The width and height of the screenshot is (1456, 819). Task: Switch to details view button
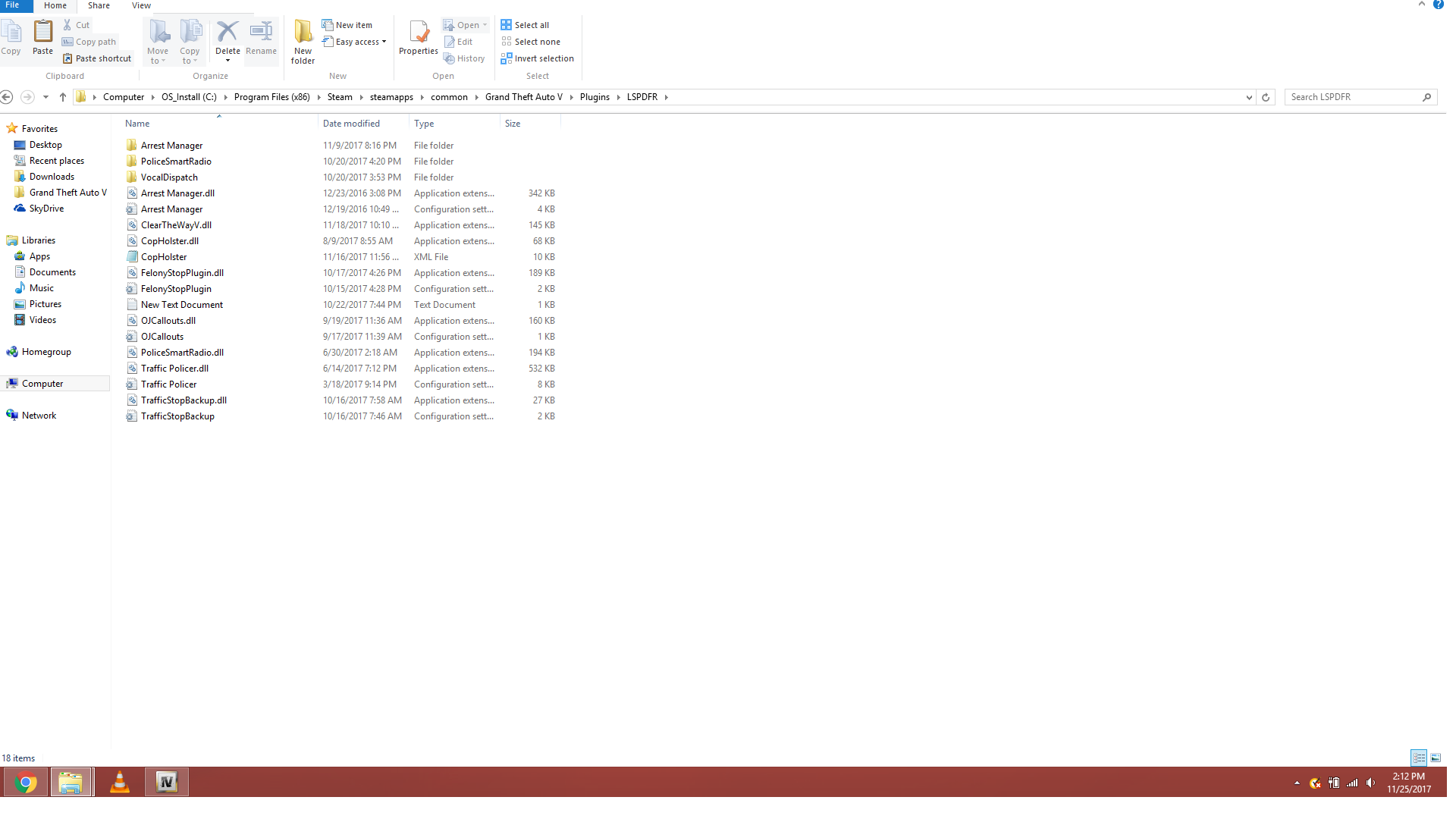coord(1419,758)
